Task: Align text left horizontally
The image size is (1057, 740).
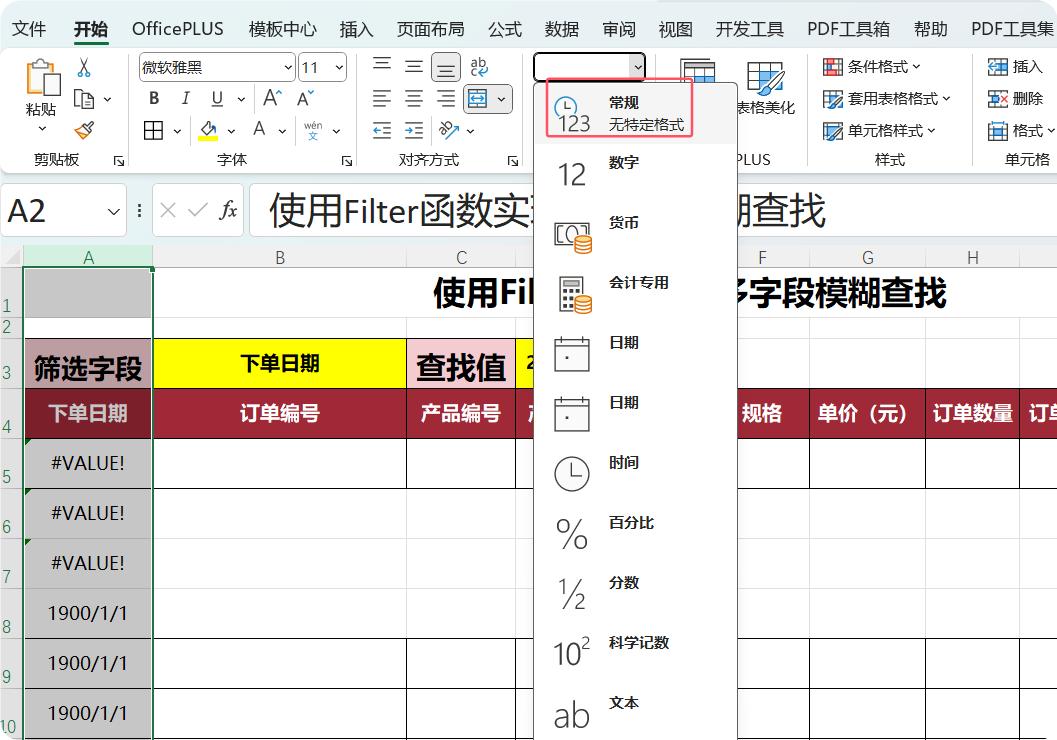Action: tap(382, 98)
